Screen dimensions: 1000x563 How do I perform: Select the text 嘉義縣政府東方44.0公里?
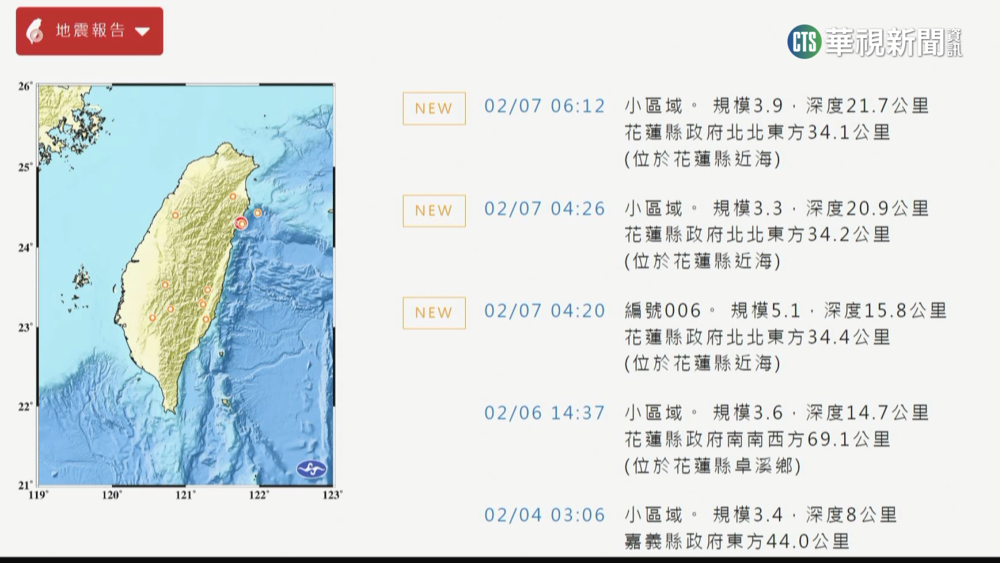[x=737, y=541]
